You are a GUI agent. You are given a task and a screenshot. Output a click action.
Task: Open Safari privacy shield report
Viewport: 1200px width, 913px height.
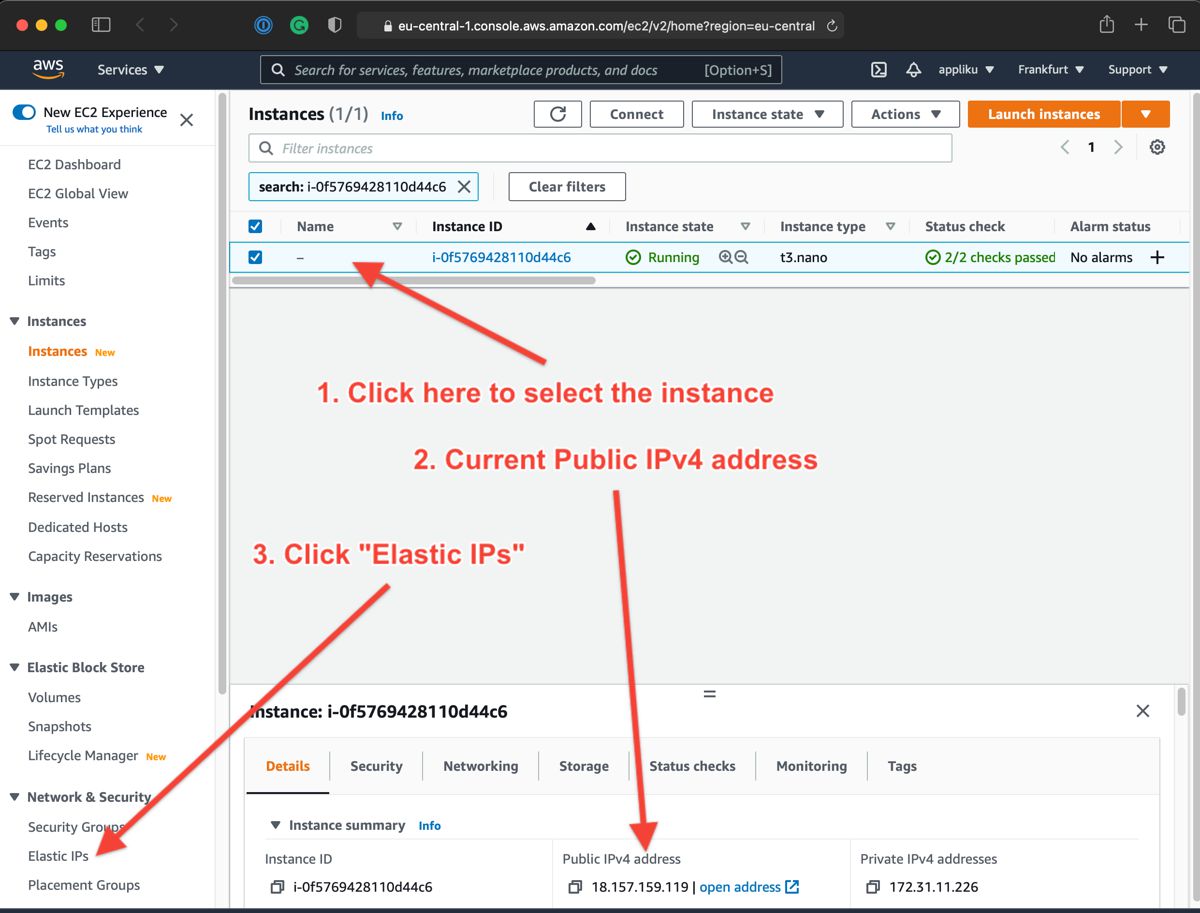(x=335, y=25)
